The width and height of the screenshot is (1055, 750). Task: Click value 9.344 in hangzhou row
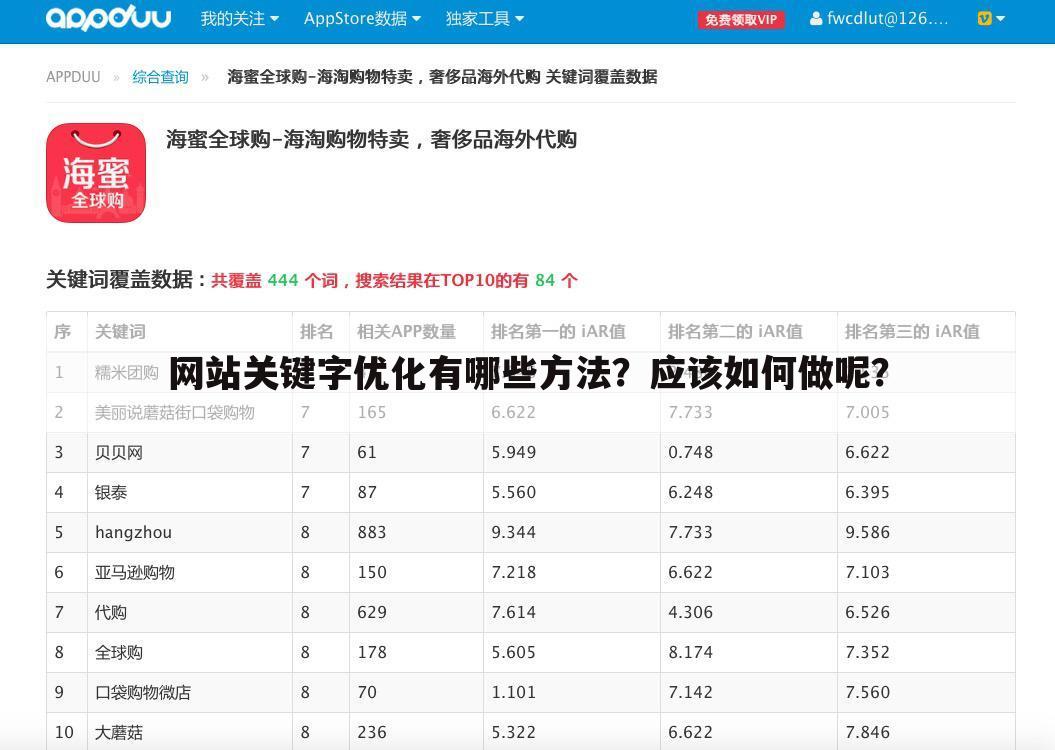pyautogui.click(x=513, y=533)
